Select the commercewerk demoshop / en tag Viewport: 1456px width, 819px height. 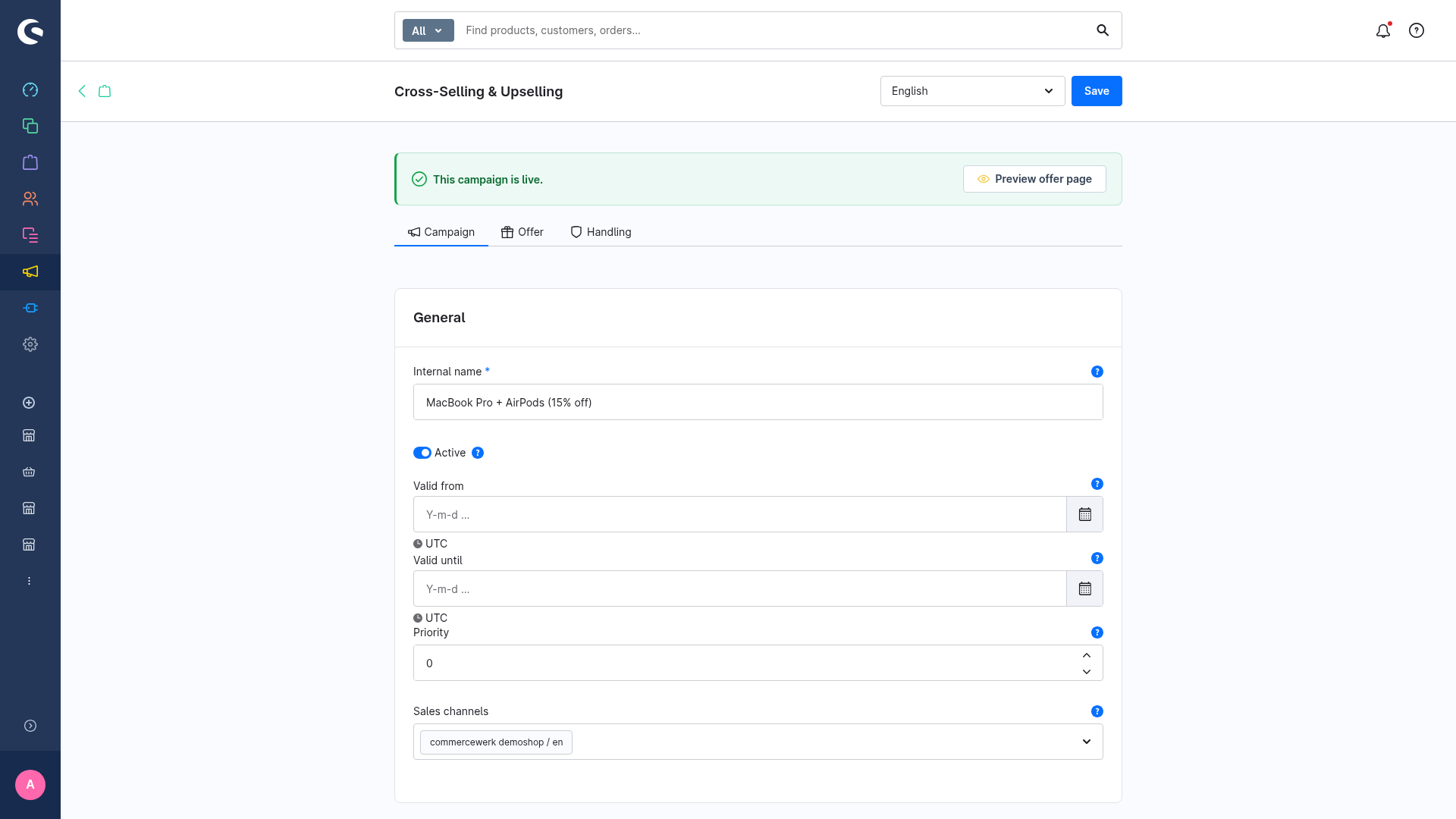point(496,742)
